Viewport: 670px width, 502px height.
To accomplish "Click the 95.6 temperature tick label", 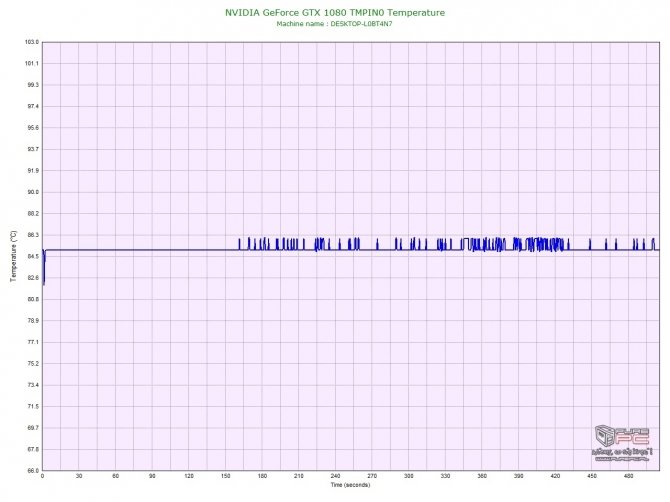I will click(x=33, y=128).
